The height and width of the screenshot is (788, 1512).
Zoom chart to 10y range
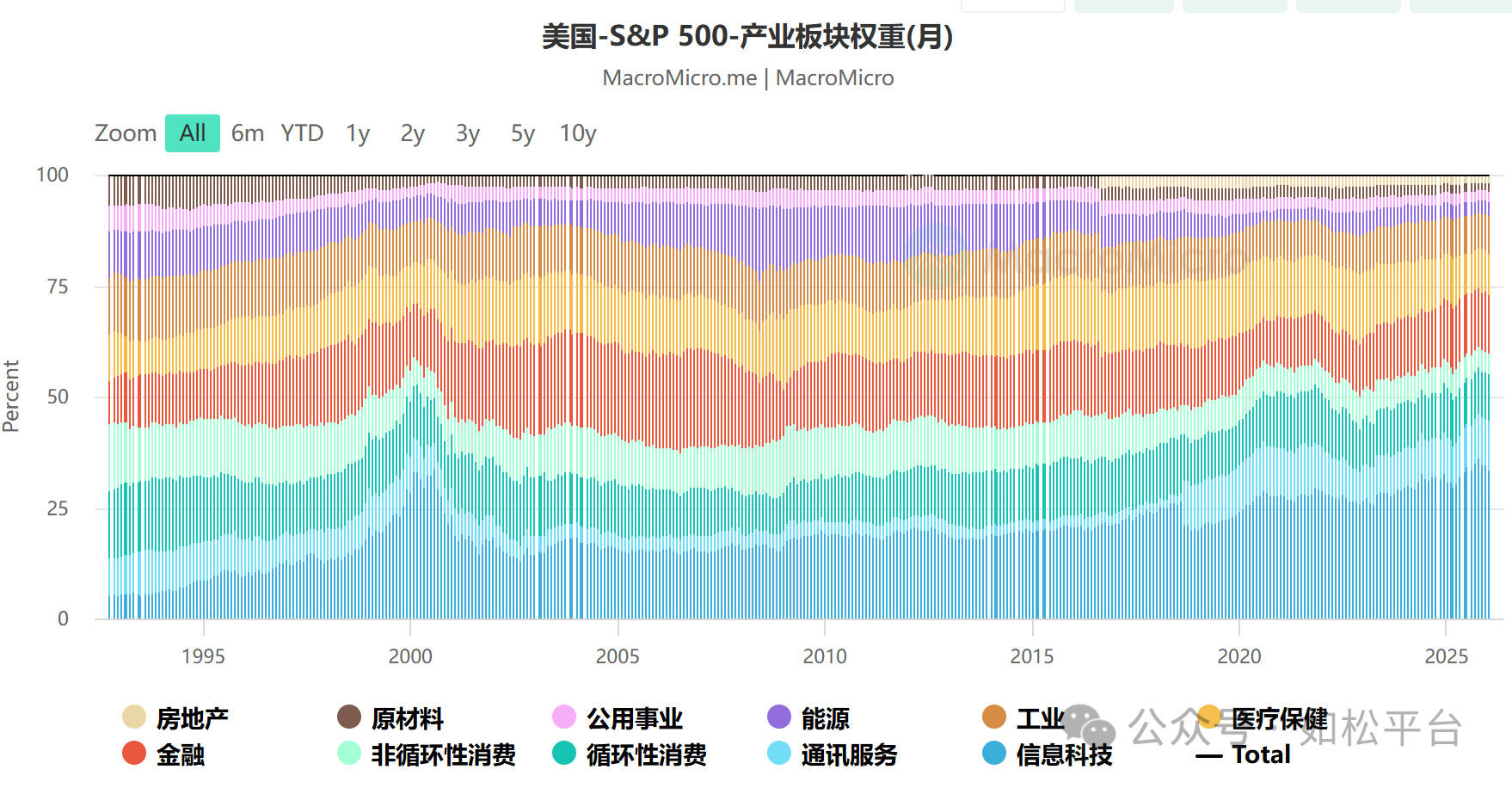(x=578, y=133)
